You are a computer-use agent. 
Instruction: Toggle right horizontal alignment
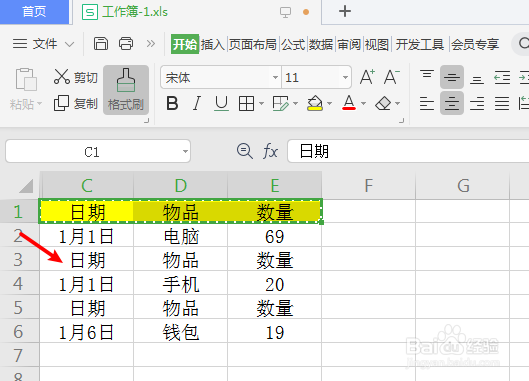pos(477,103)
